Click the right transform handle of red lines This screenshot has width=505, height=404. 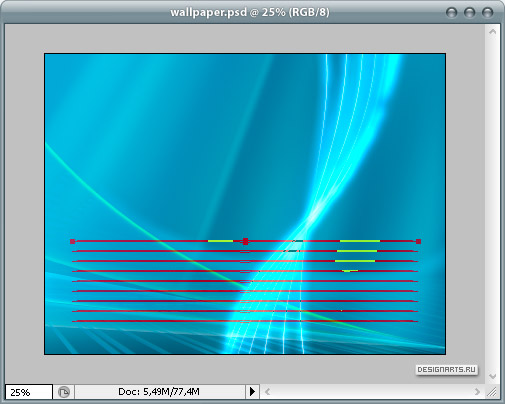tap(419, 241)
